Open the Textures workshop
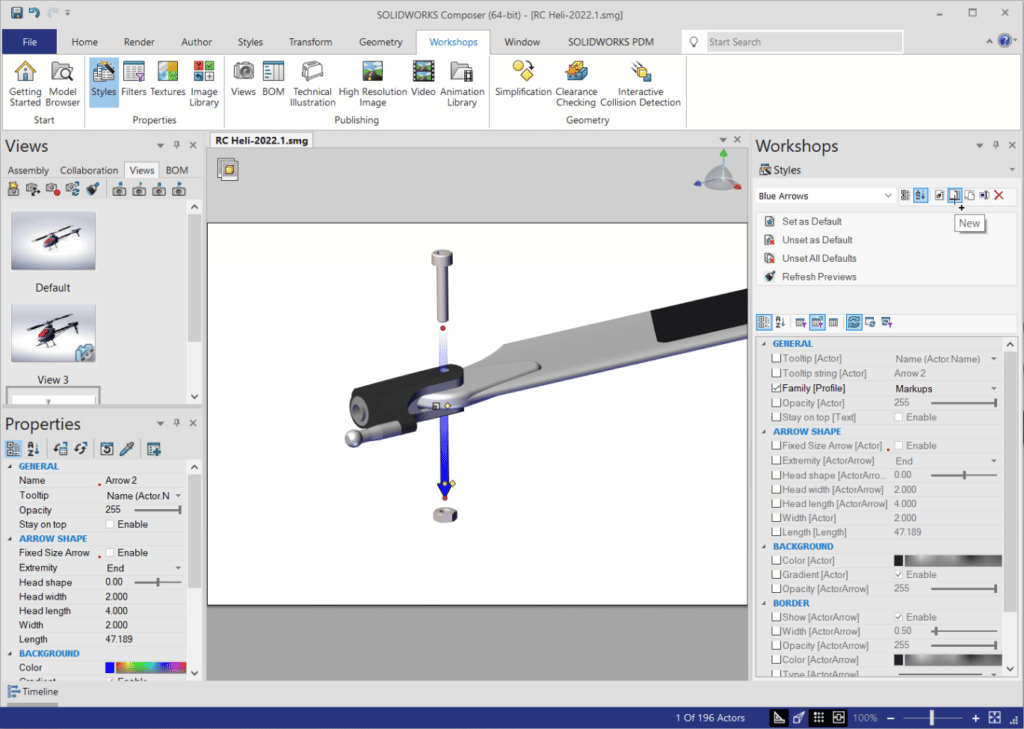Image resolution: width=1024 pixels, height=729 pixels. (167, 84)
